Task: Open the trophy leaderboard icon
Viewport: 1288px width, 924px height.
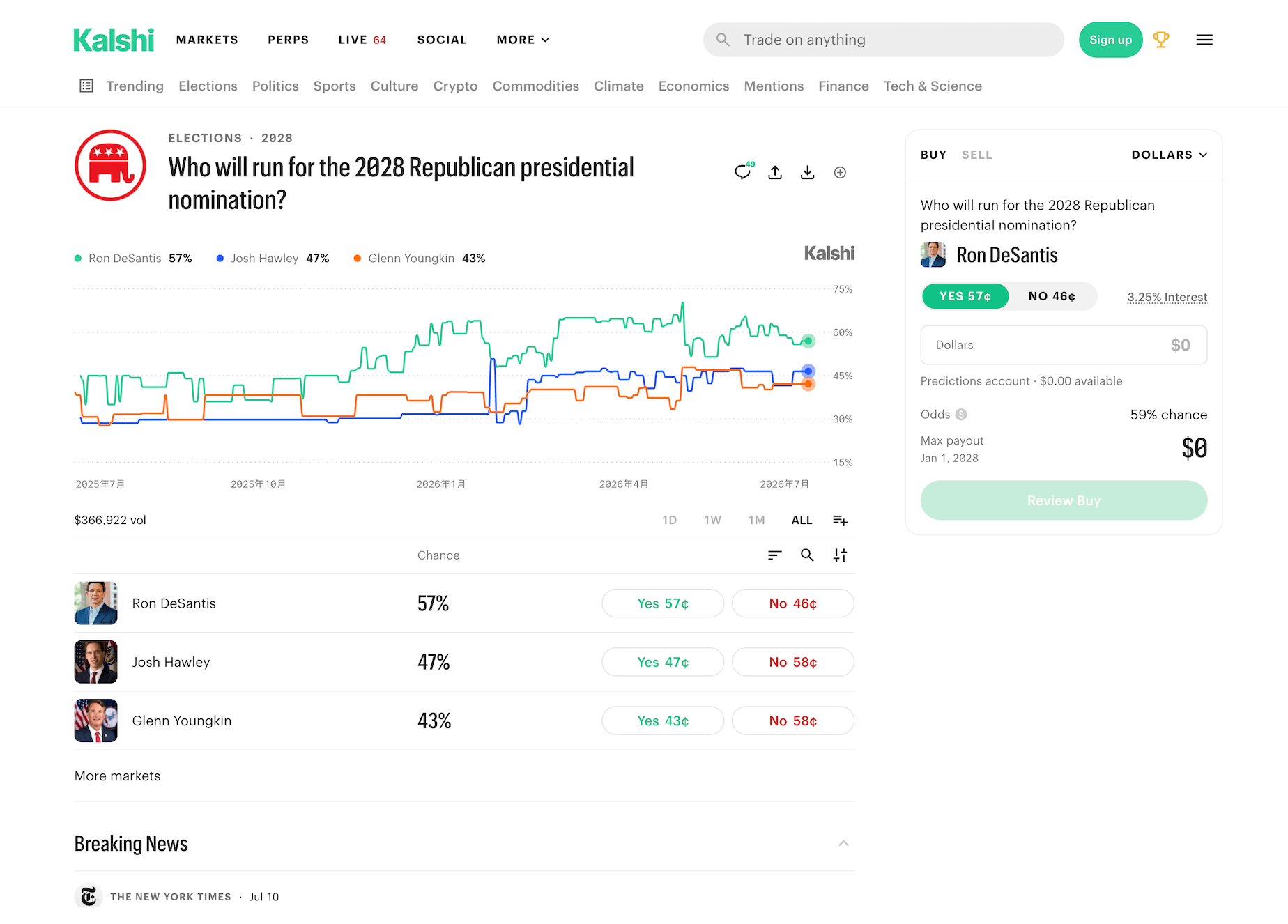Action: [1161, 40]
